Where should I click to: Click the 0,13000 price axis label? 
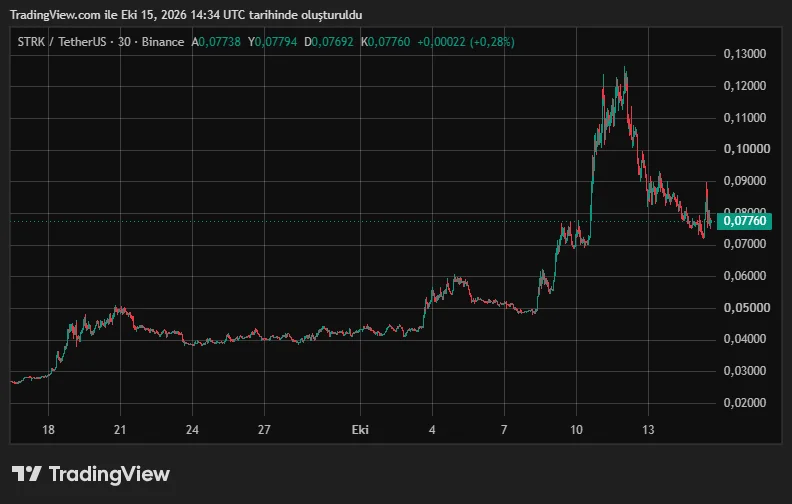745,54
